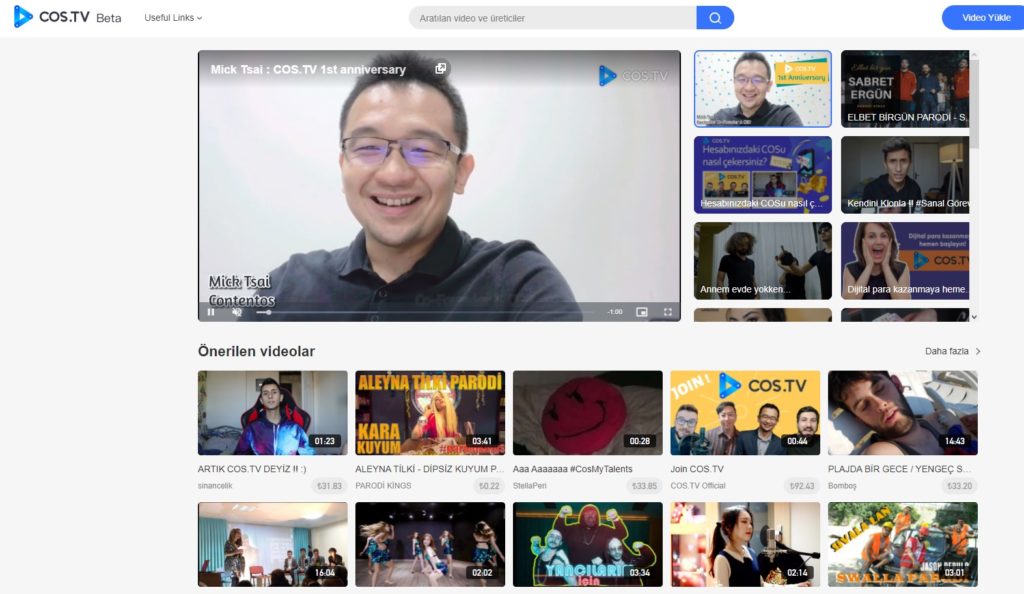Toggle picture-in-picture mode in player
The width and height of the screenshot is (1024, 594).
pyautogui.click(x=642, y=312)
